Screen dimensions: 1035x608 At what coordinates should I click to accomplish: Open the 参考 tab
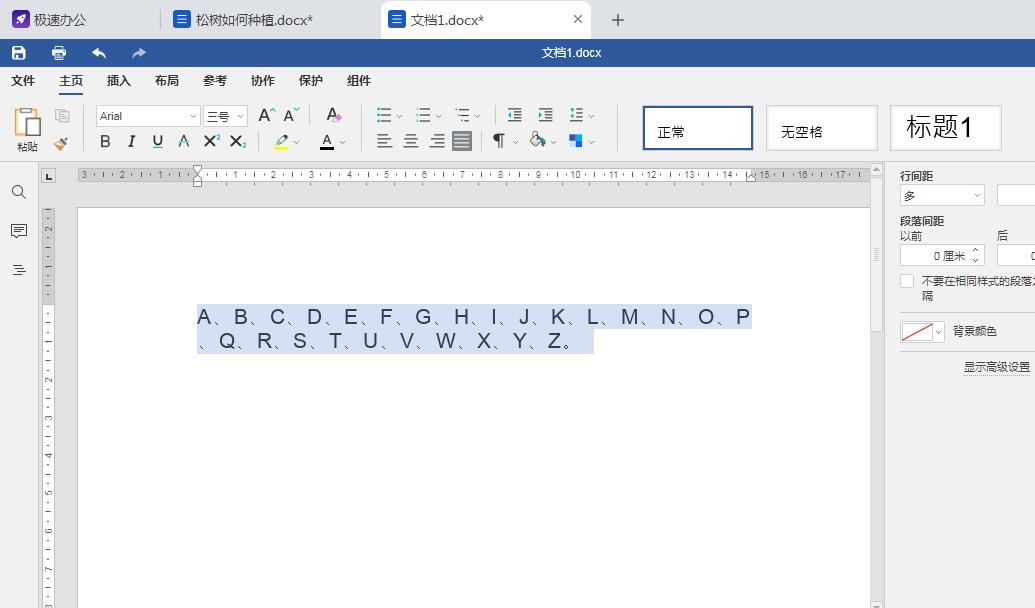(215, 81)
